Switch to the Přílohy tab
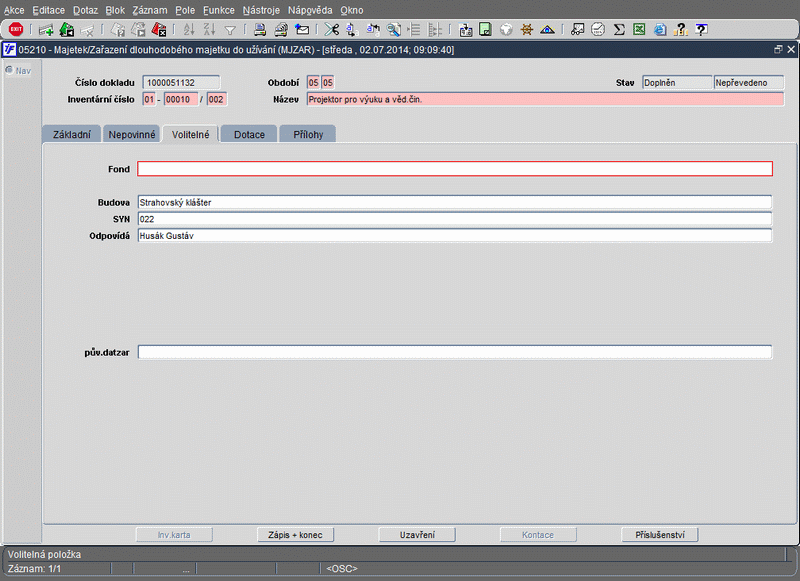Screen dimensions: 800x581 (x=308, y=134)
